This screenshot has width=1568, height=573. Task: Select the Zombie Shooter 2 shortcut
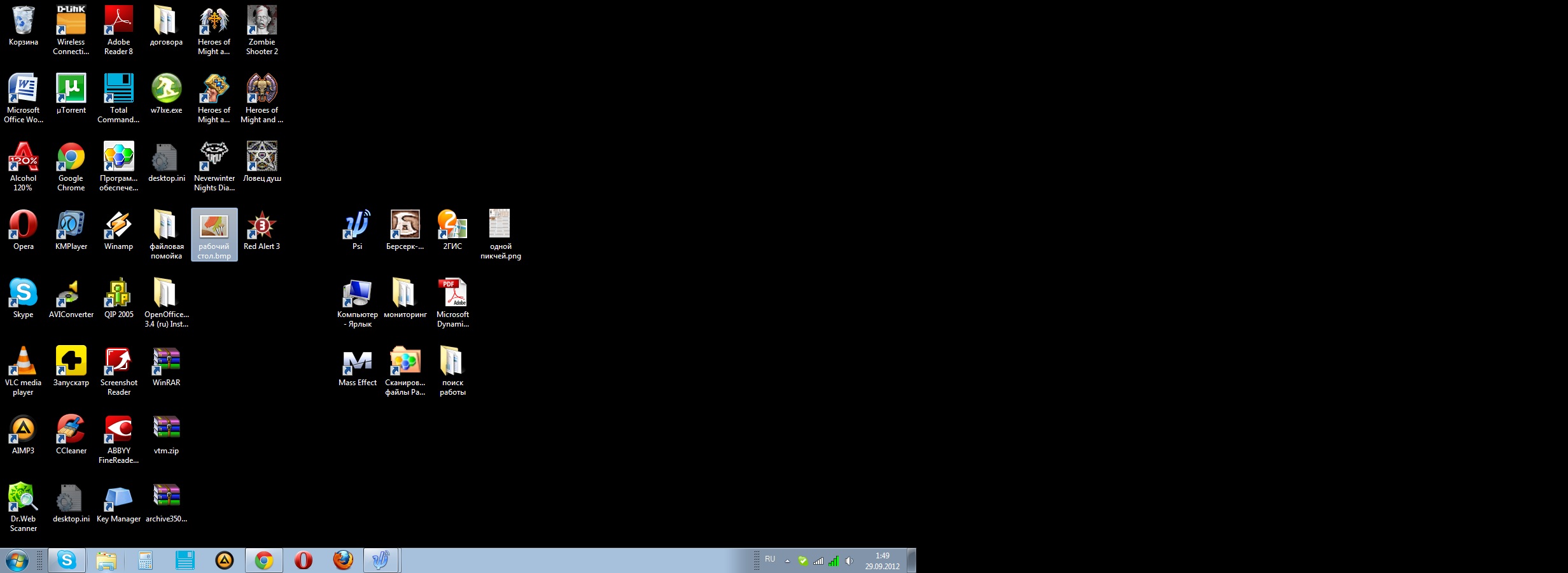point(262,30)
